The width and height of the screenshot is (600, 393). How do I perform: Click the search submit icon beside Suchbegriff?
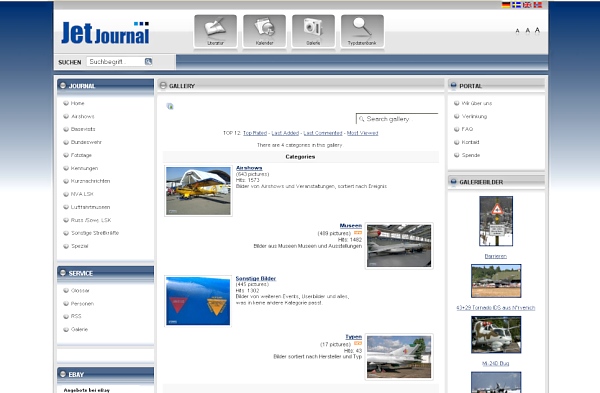point(148,61)
